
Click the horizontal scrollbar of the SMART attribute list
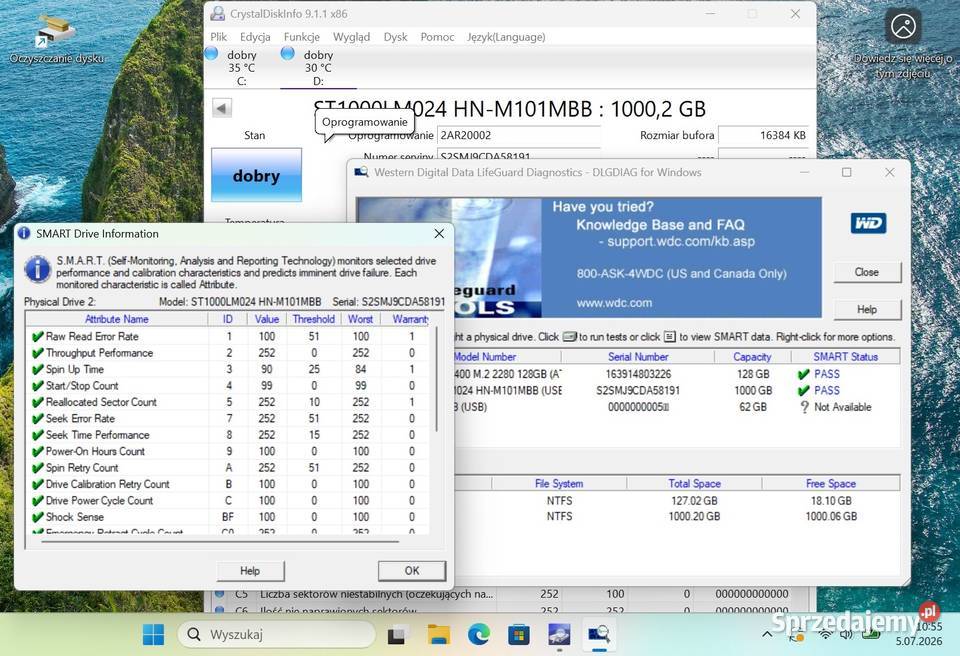[220, 541]
